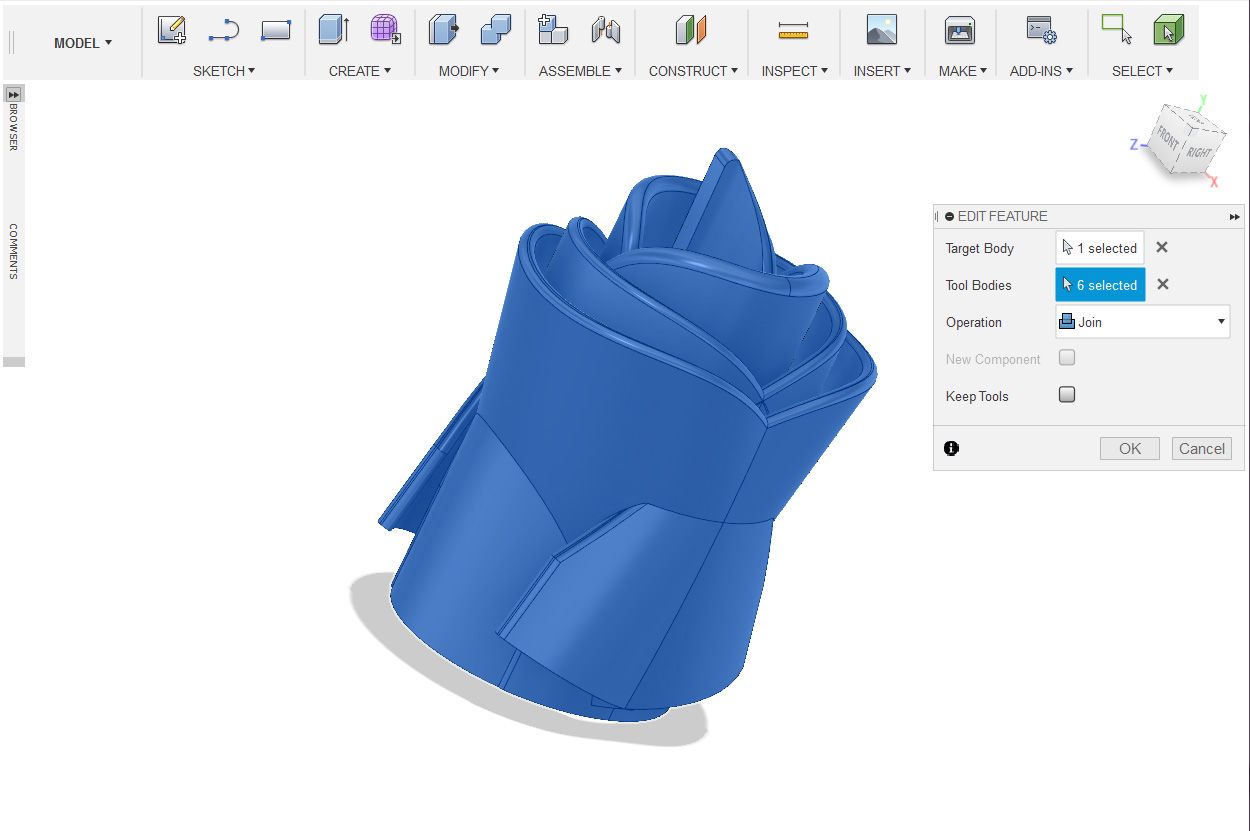Open the Create Form tool

tap(385, 30)
